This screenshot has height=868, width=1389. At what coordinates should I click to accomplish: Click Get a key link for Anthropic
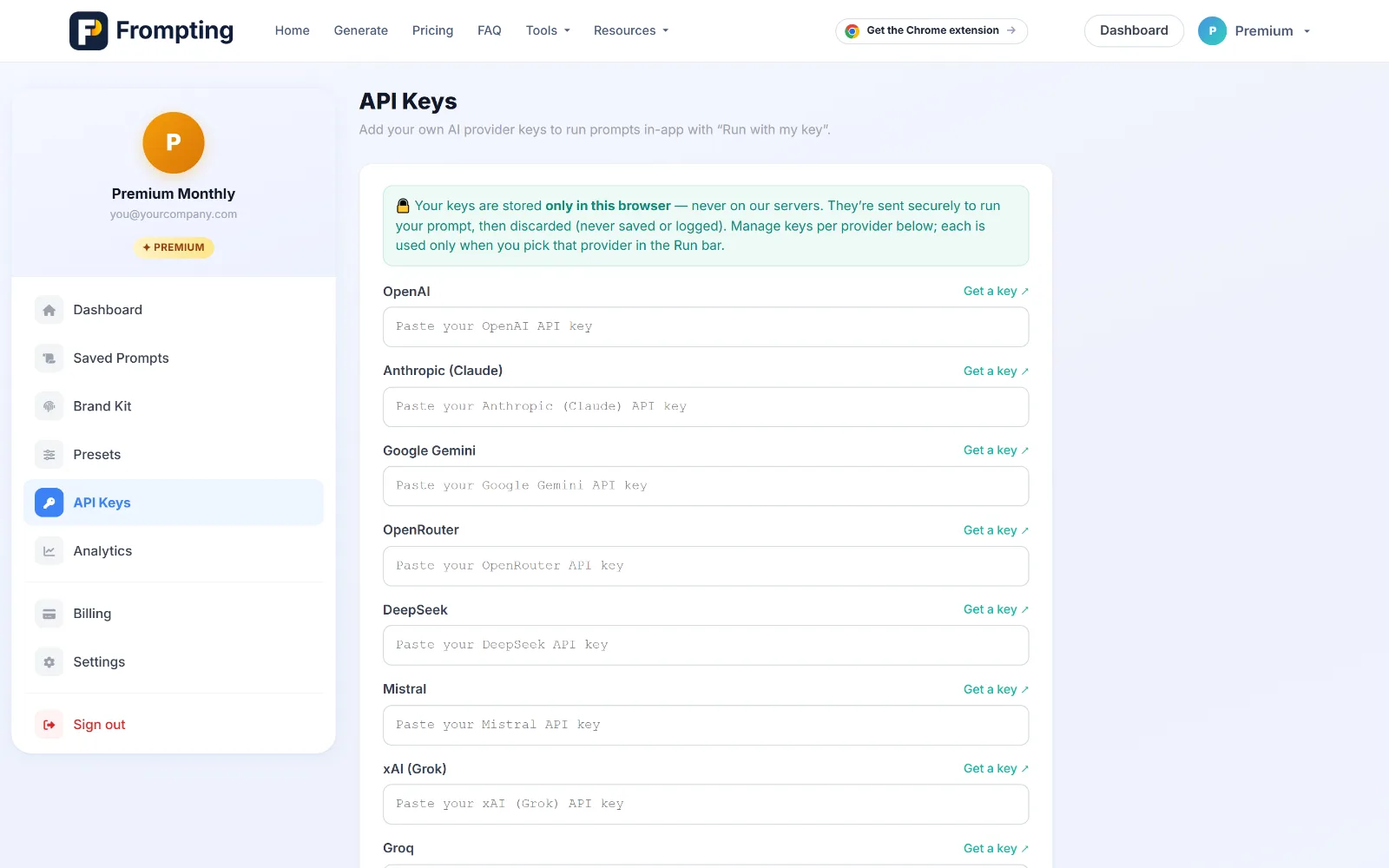pyautogui.click(x=996, y=371)
